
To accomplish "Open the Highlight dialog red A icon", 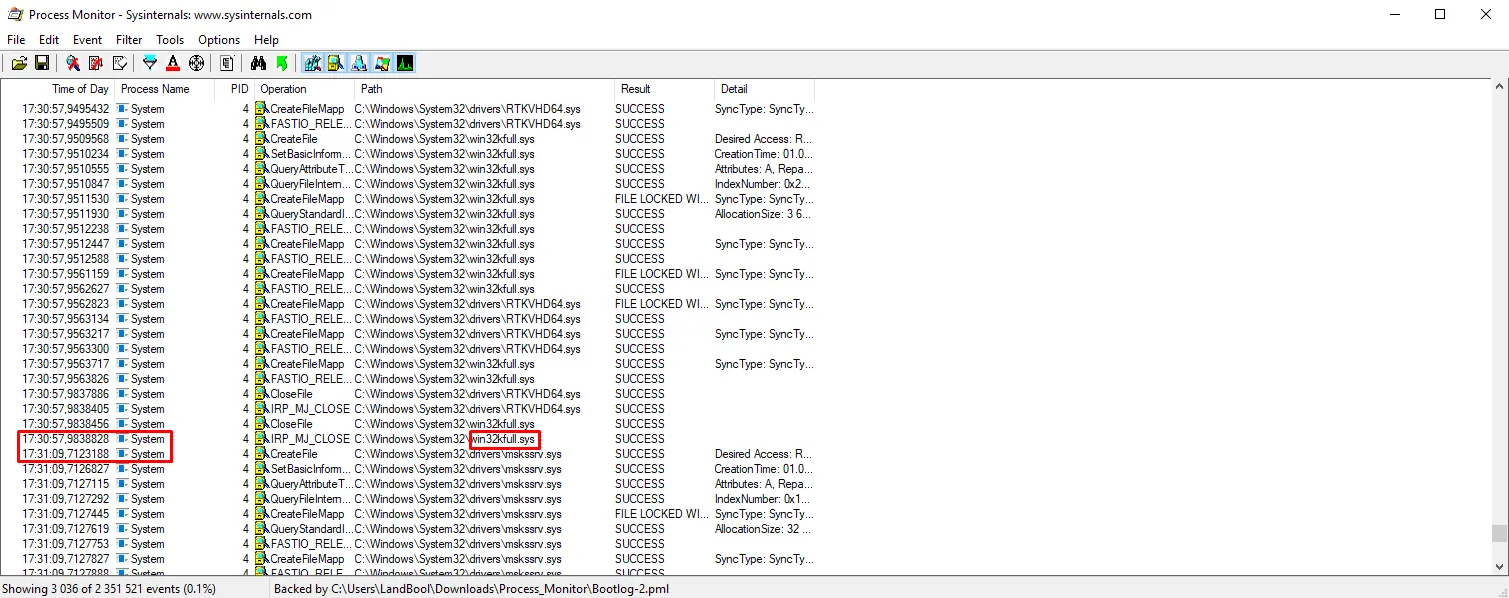I will point(173,63).
